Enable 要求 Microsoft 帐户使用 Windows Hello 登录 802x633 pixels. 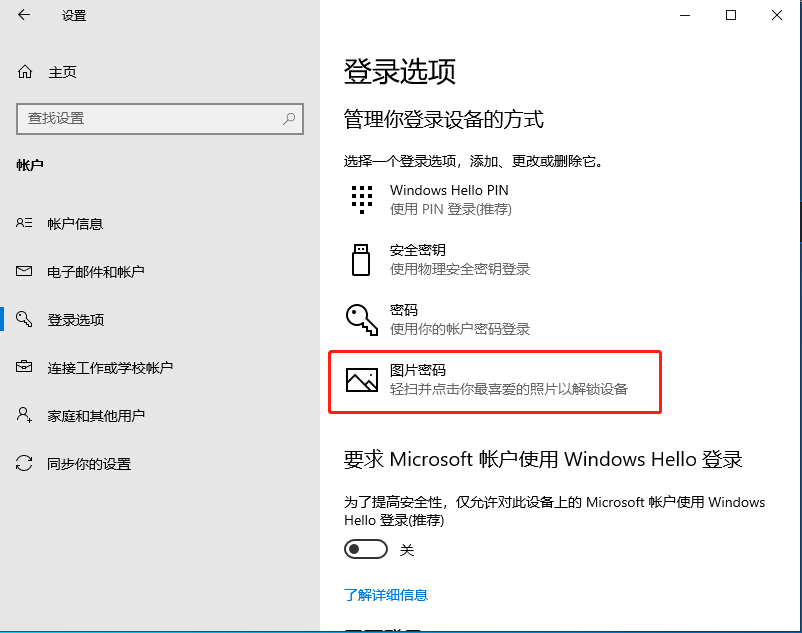[365, 548]
